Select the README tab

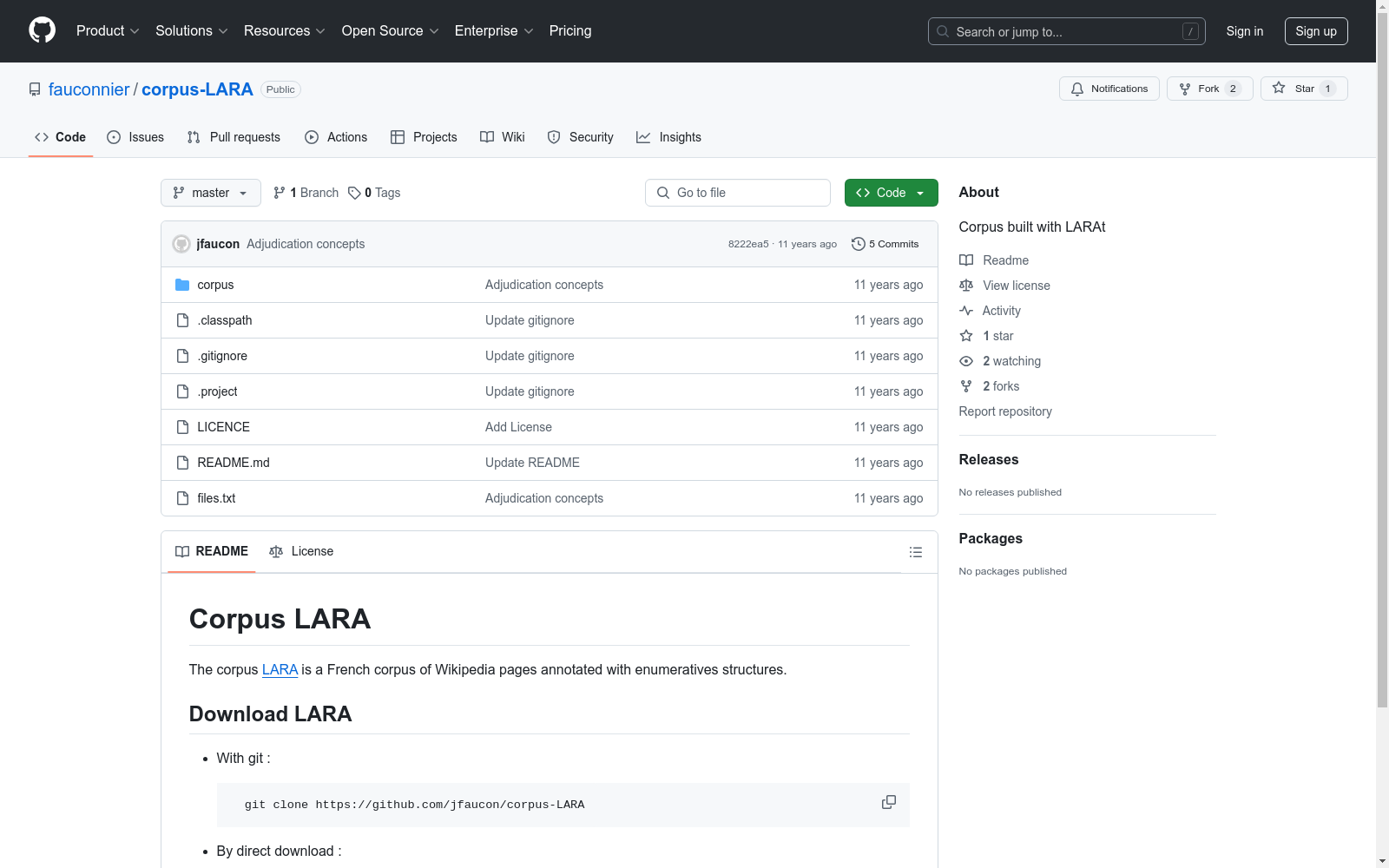(212, 551)
